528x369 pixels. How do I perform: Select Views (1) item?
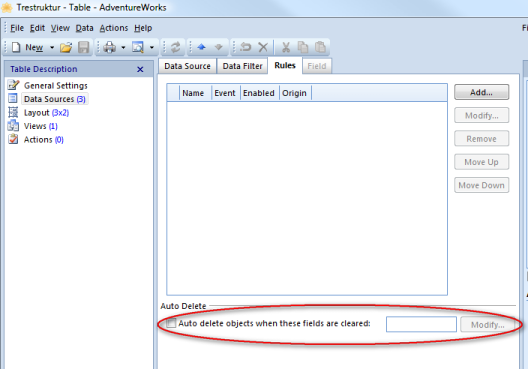point(40,126)
